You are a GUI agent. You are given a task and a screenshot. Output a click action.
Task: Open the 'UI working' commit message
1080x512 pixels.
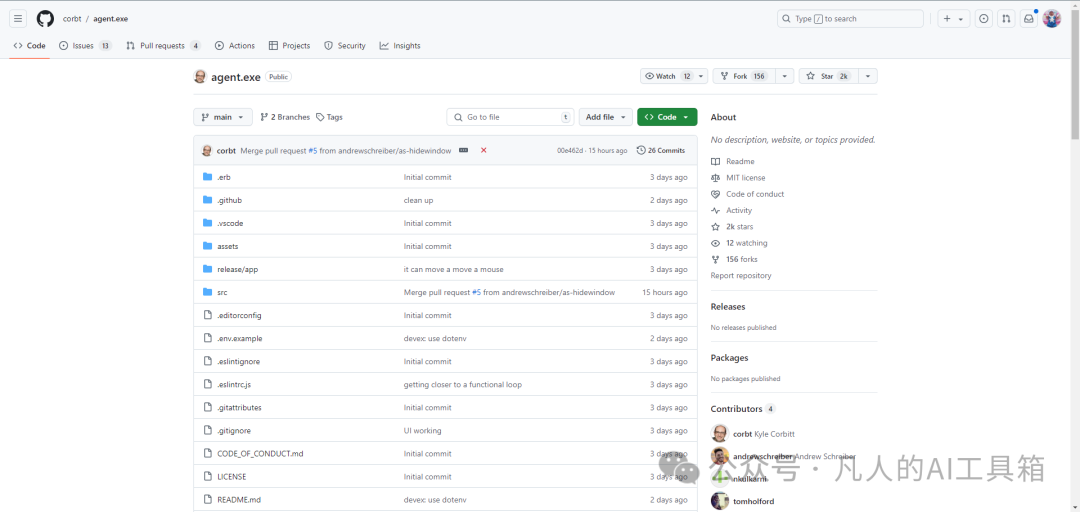point(422,431)
